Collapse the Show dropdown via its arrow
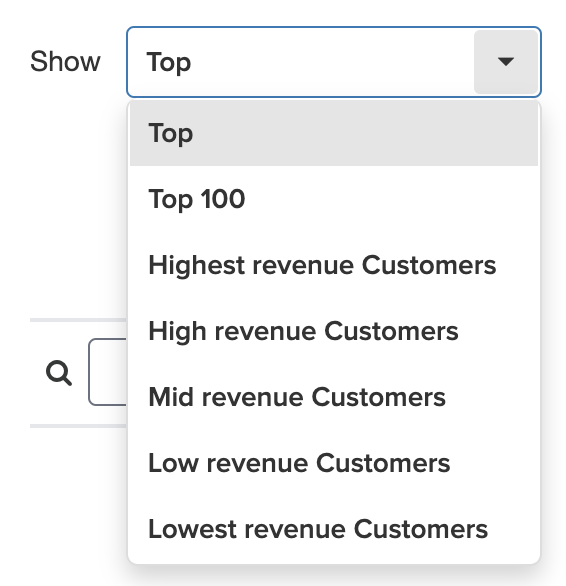 (x=506, y=62)
